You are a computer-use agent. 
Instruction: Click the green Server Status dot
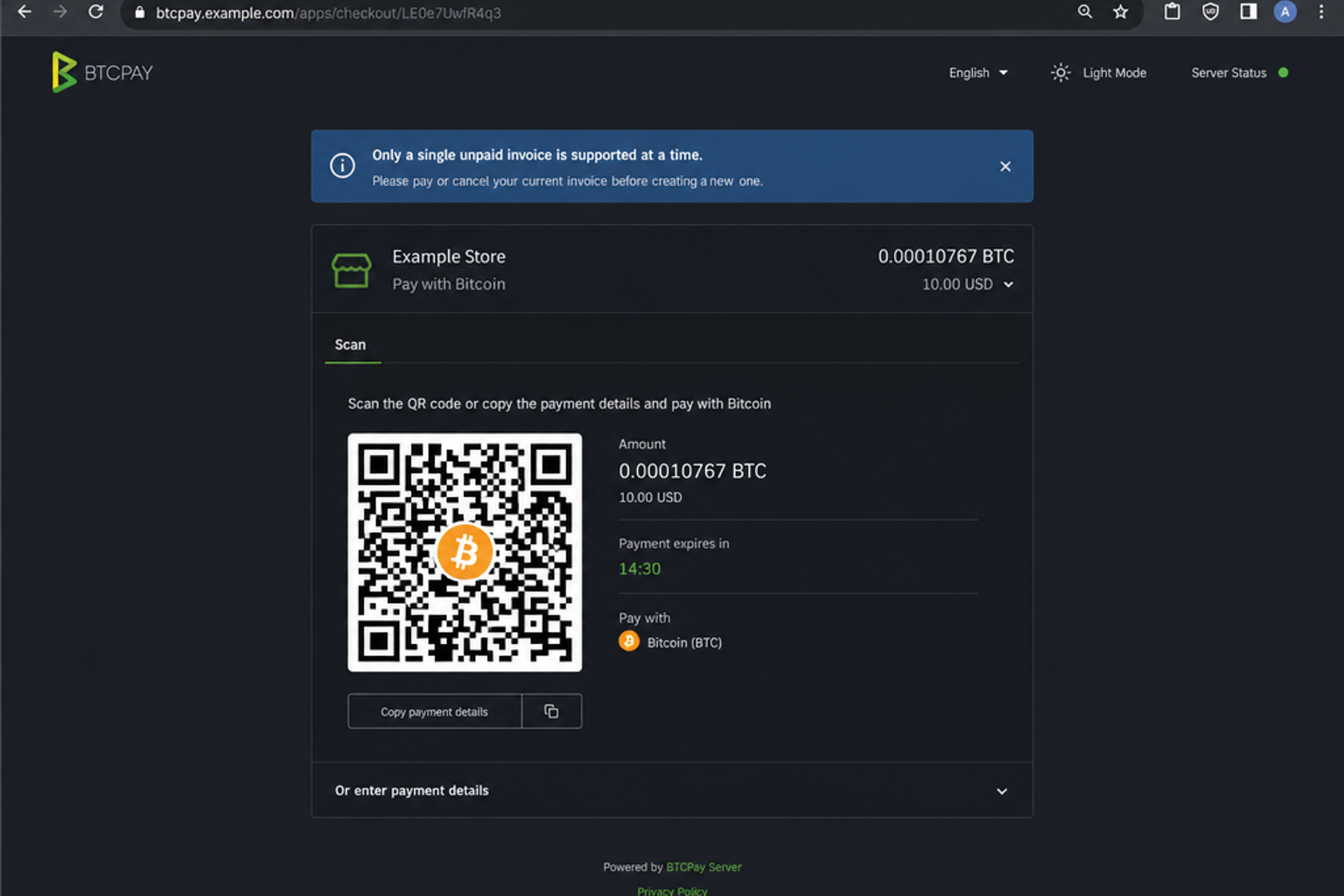(1284, 73)
